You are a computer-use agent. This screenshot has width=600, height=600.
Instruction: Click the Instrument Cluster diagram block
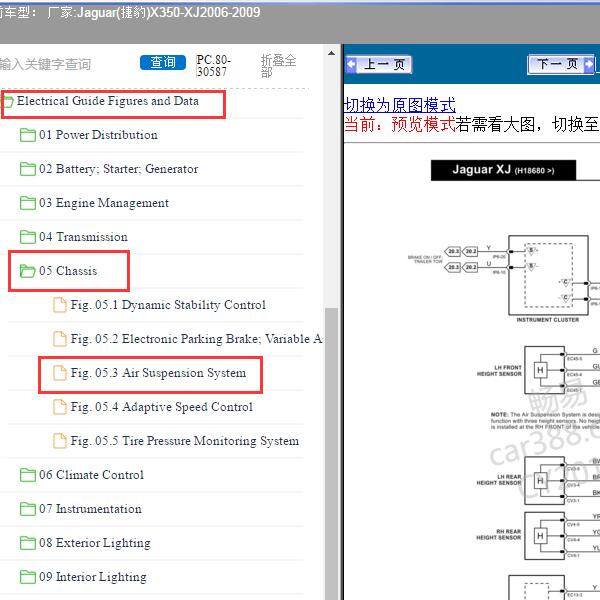coord(548,275)
